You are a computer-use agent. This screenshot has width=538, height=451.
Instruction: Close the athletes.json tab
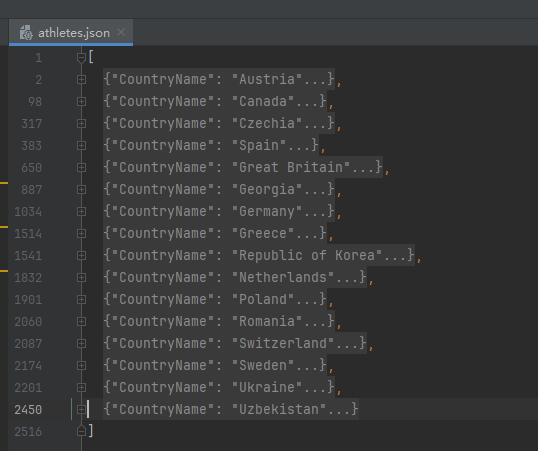point(121,32)
